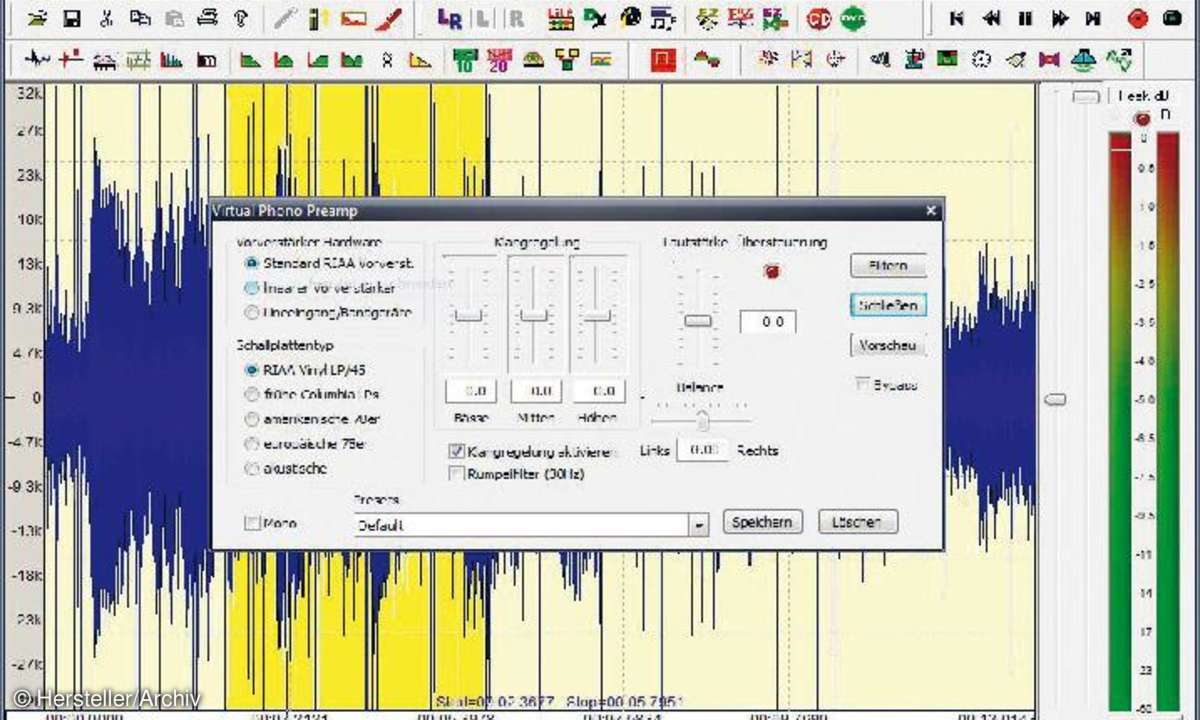
Task: Select the Standard RIAA Vorverst. radio option
Action: tap(252, 264)
